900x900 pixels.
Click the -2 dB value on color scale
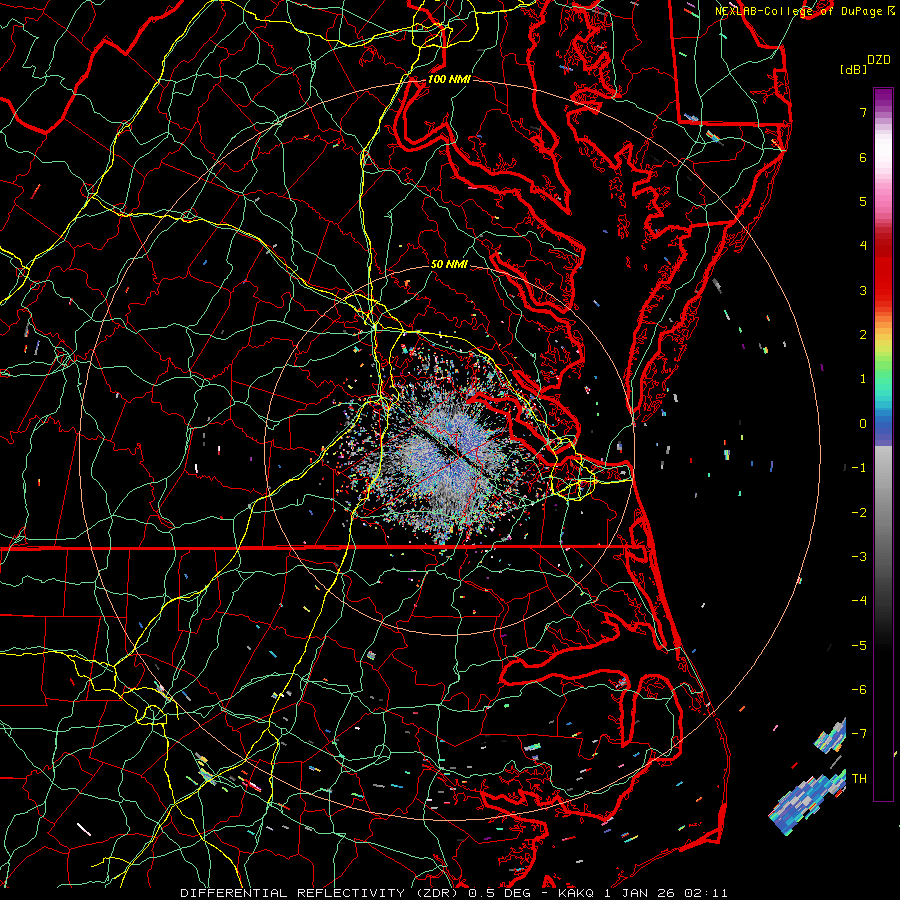click(859, 513)
